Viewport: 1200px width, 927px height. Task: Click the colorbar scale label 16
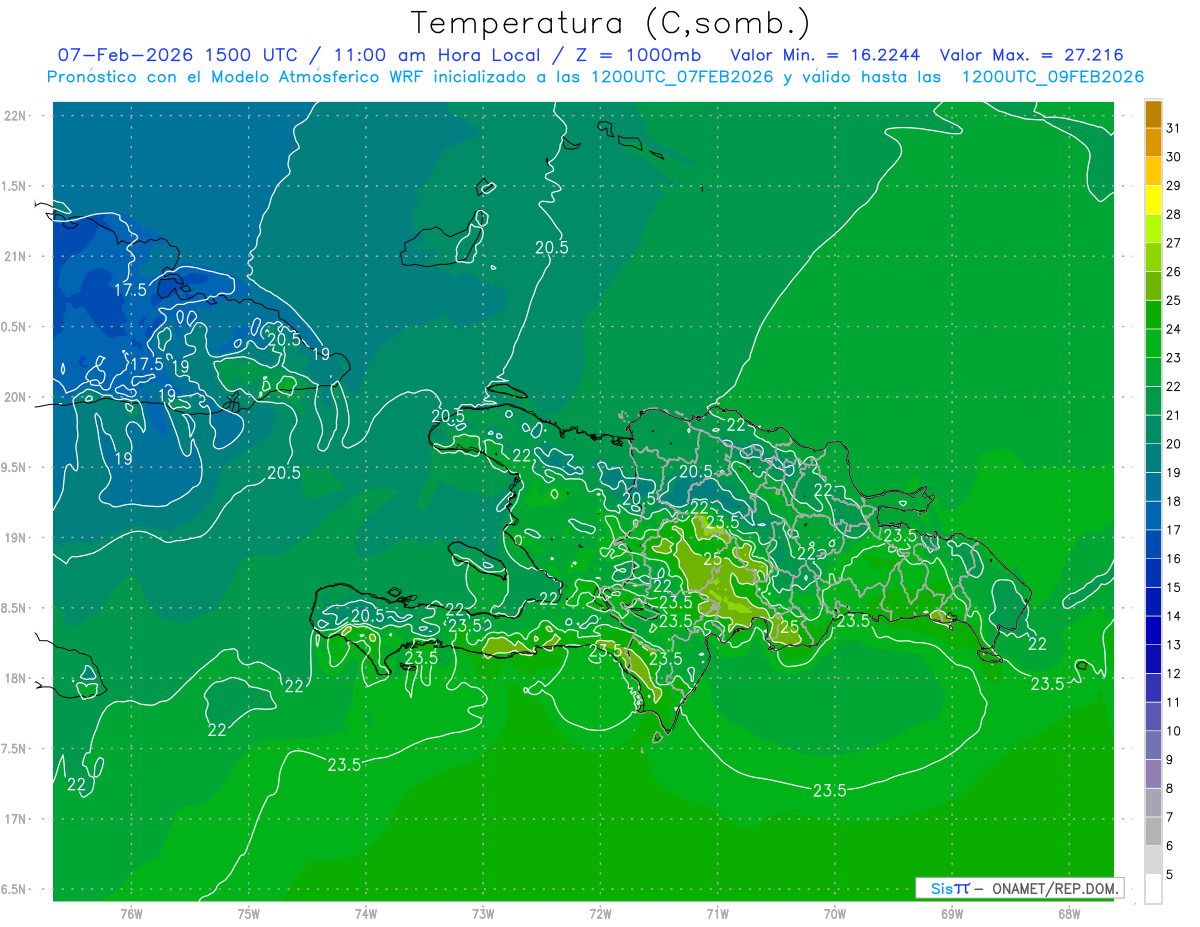click(1174, 559)
